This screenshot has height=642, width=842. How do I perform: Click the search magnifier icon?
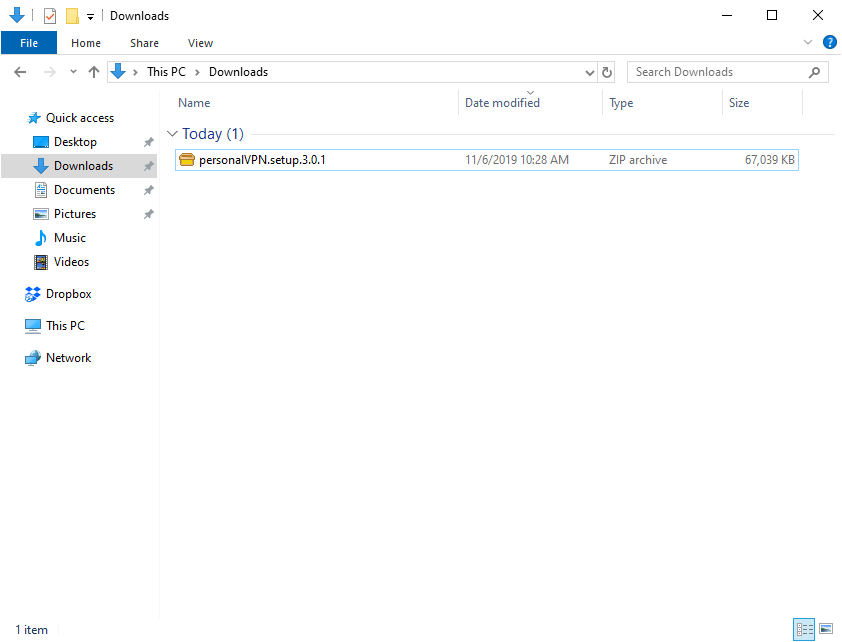click(x=814, y=72)
